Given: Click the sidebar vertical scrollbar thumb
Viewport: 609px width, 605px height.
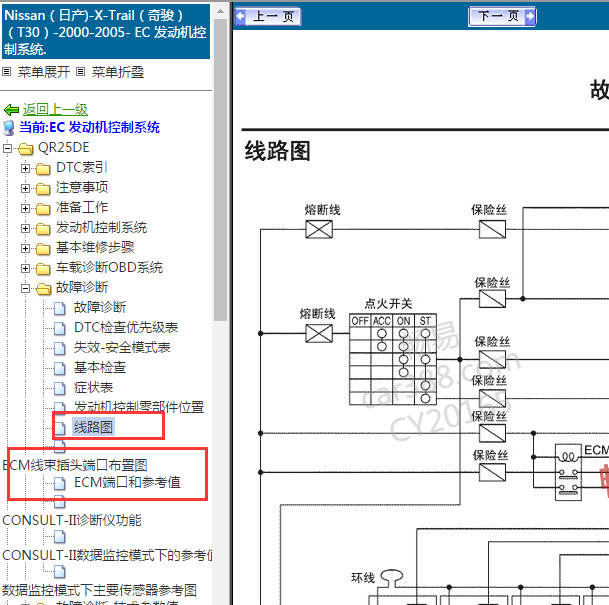Looking at the screenshot, I should (x=220, y=170).
